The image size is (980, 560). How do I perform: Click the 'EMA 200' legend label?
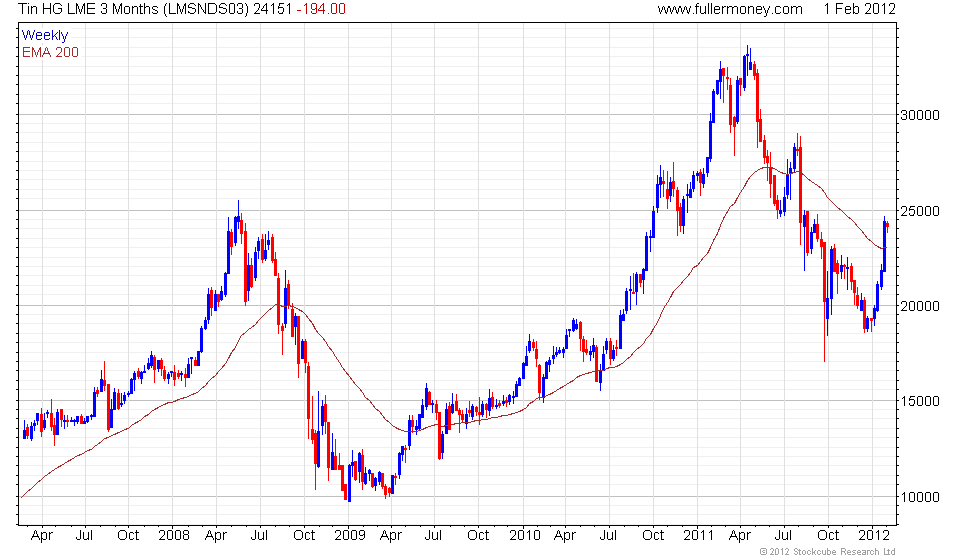coord(51,52)
